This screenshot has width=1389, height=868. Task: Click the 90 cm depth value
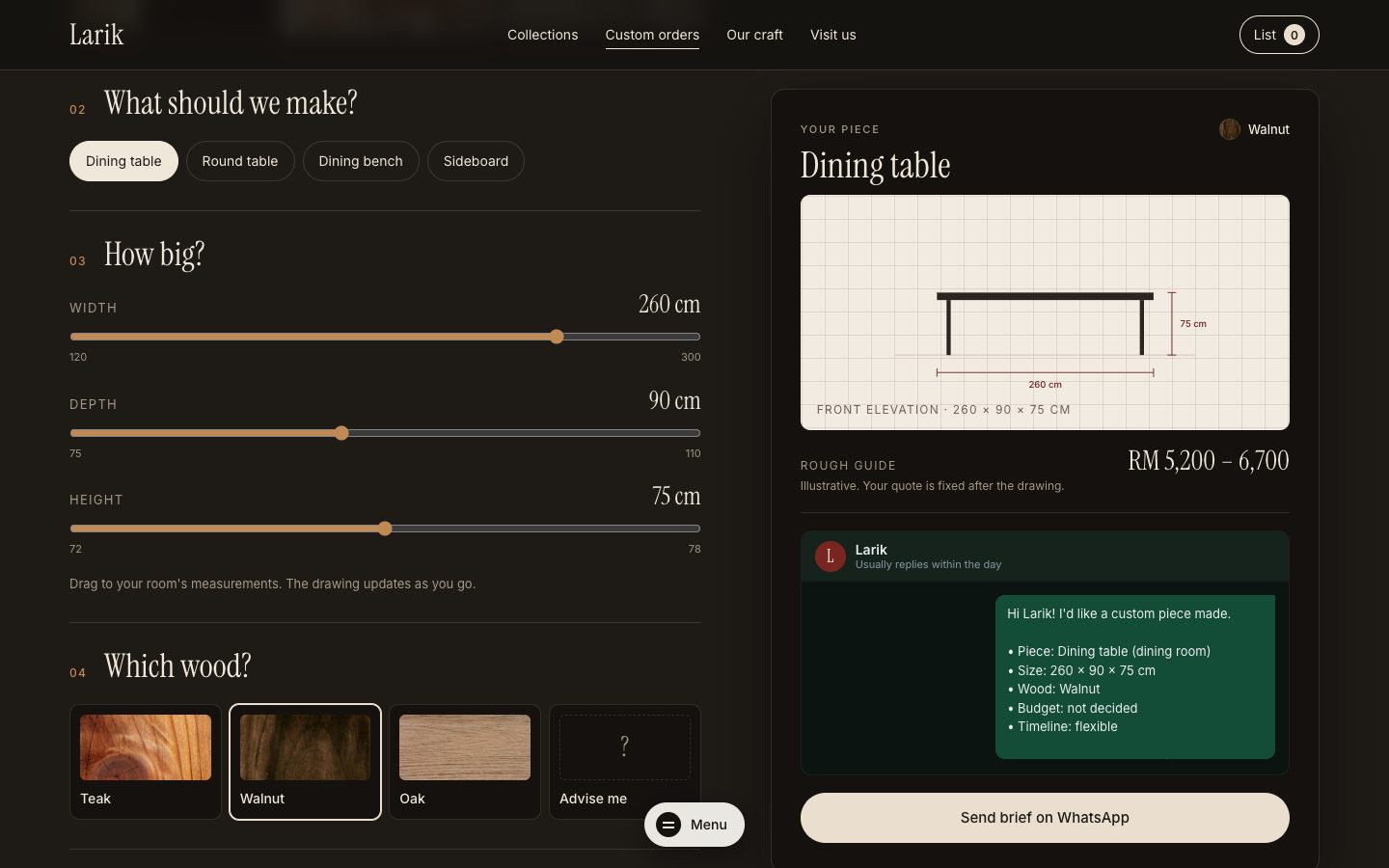point(674,401)
